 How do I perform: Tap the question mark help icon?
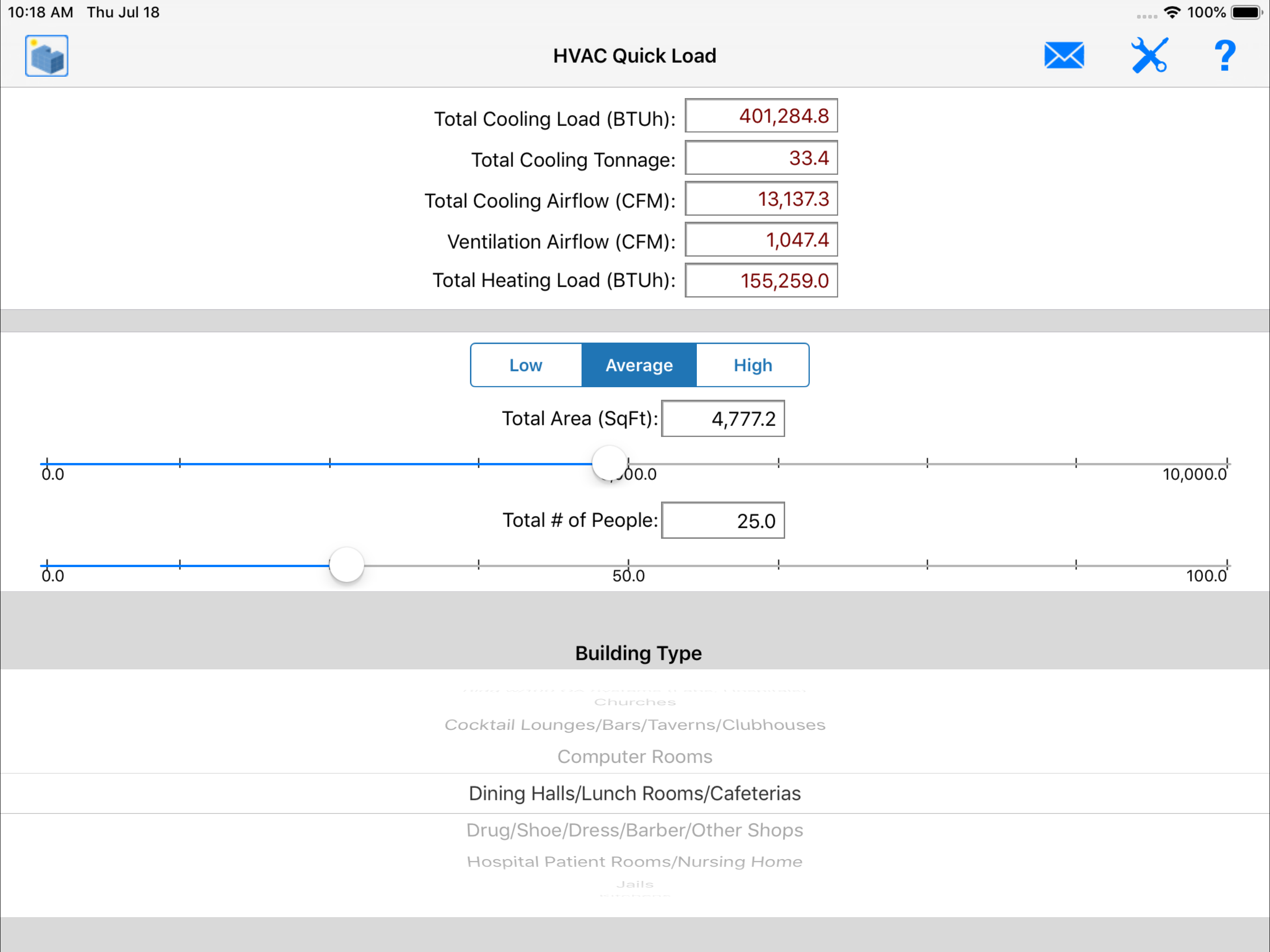1224,56
